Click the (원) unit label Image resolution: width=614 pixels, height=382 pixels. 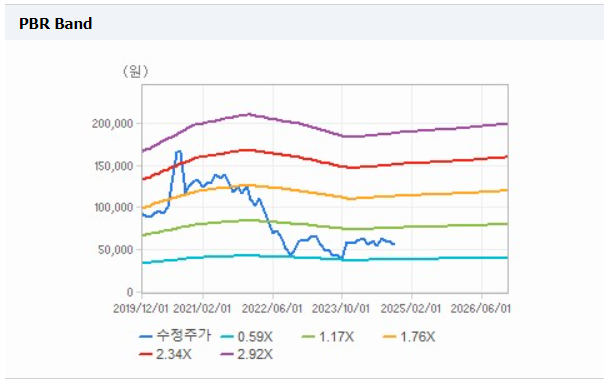coord(135,71)
